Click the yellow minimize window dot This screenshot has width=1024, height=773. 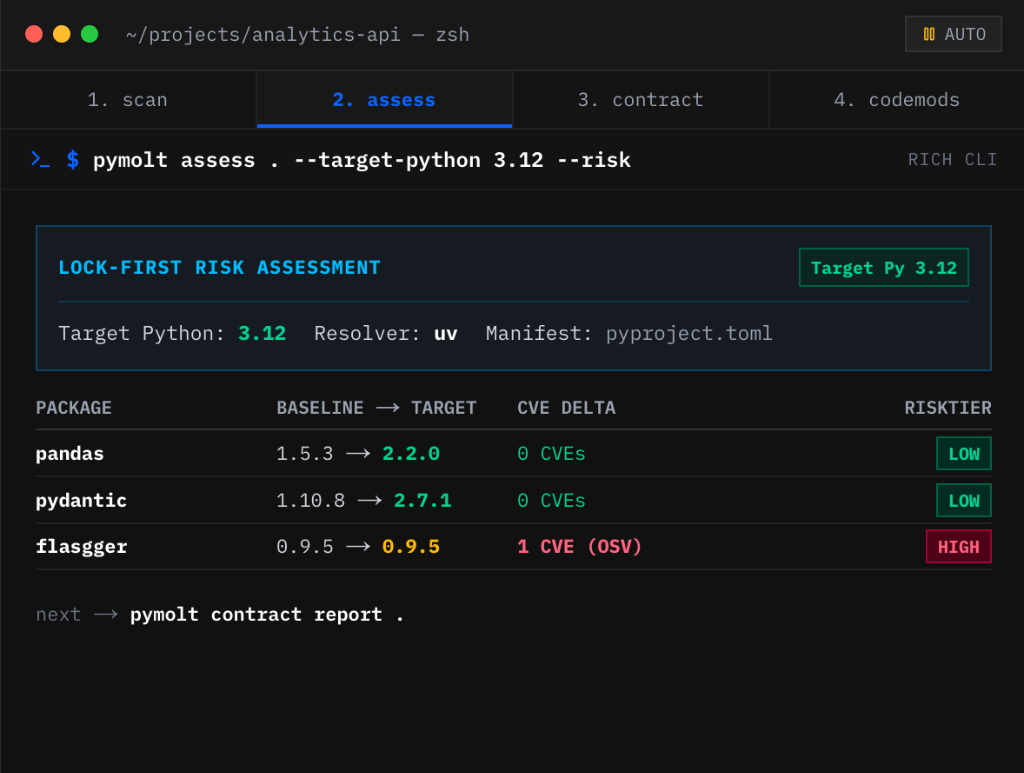click(x=61, y=34)
